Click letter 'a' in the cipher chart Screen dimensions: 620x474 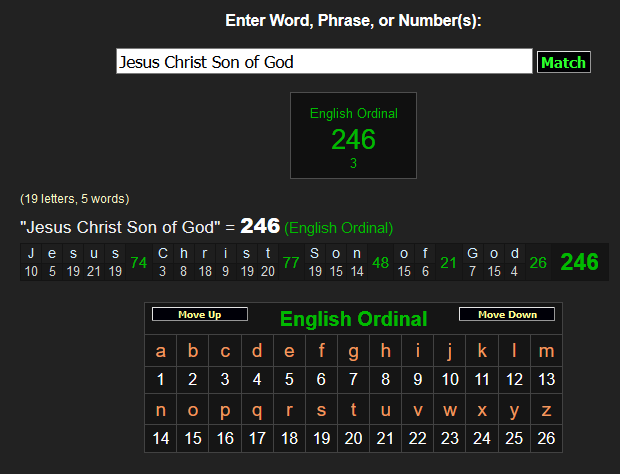(x=161, y=351)
